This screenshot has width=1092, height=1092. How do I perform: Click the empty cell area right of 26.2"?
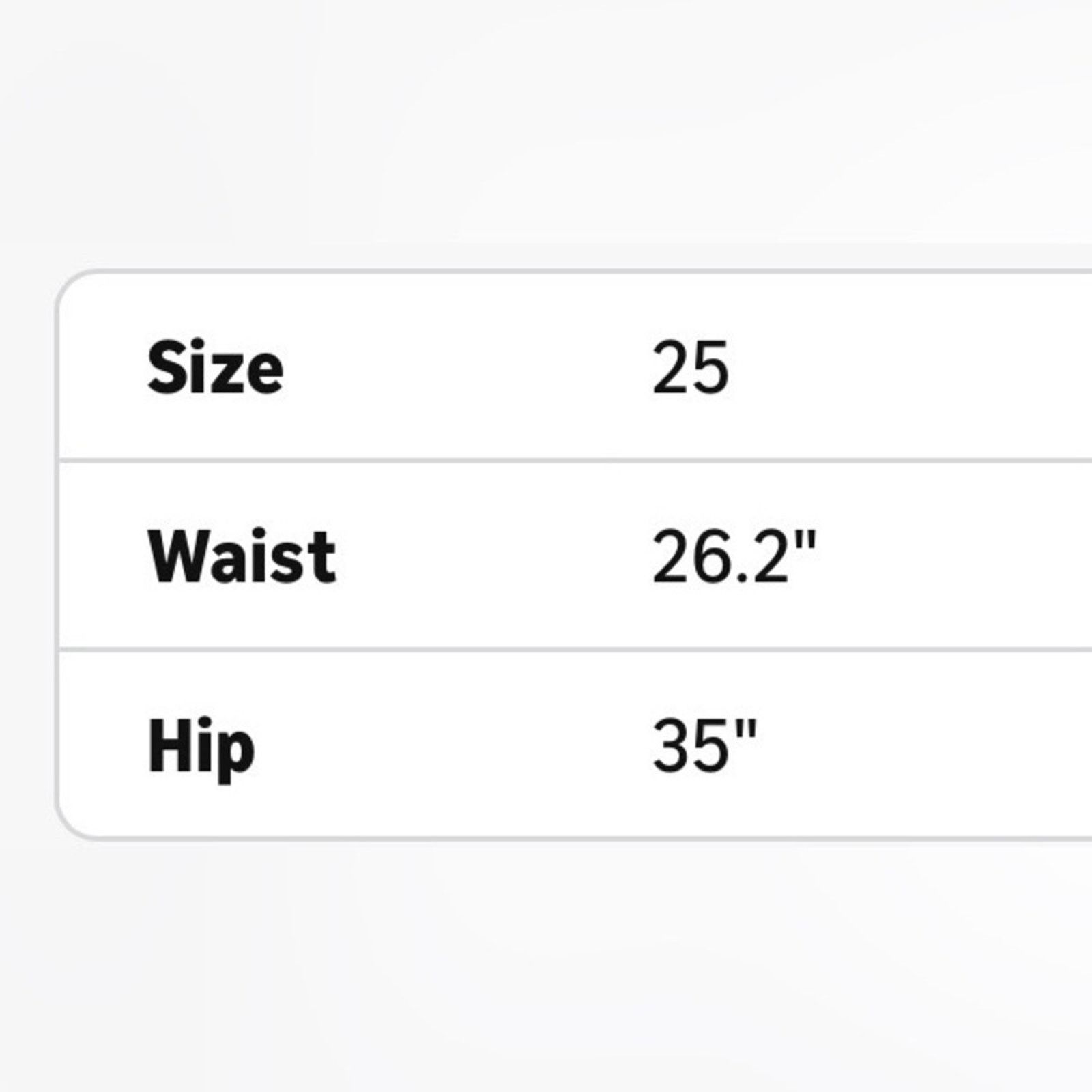pos(955,557)
